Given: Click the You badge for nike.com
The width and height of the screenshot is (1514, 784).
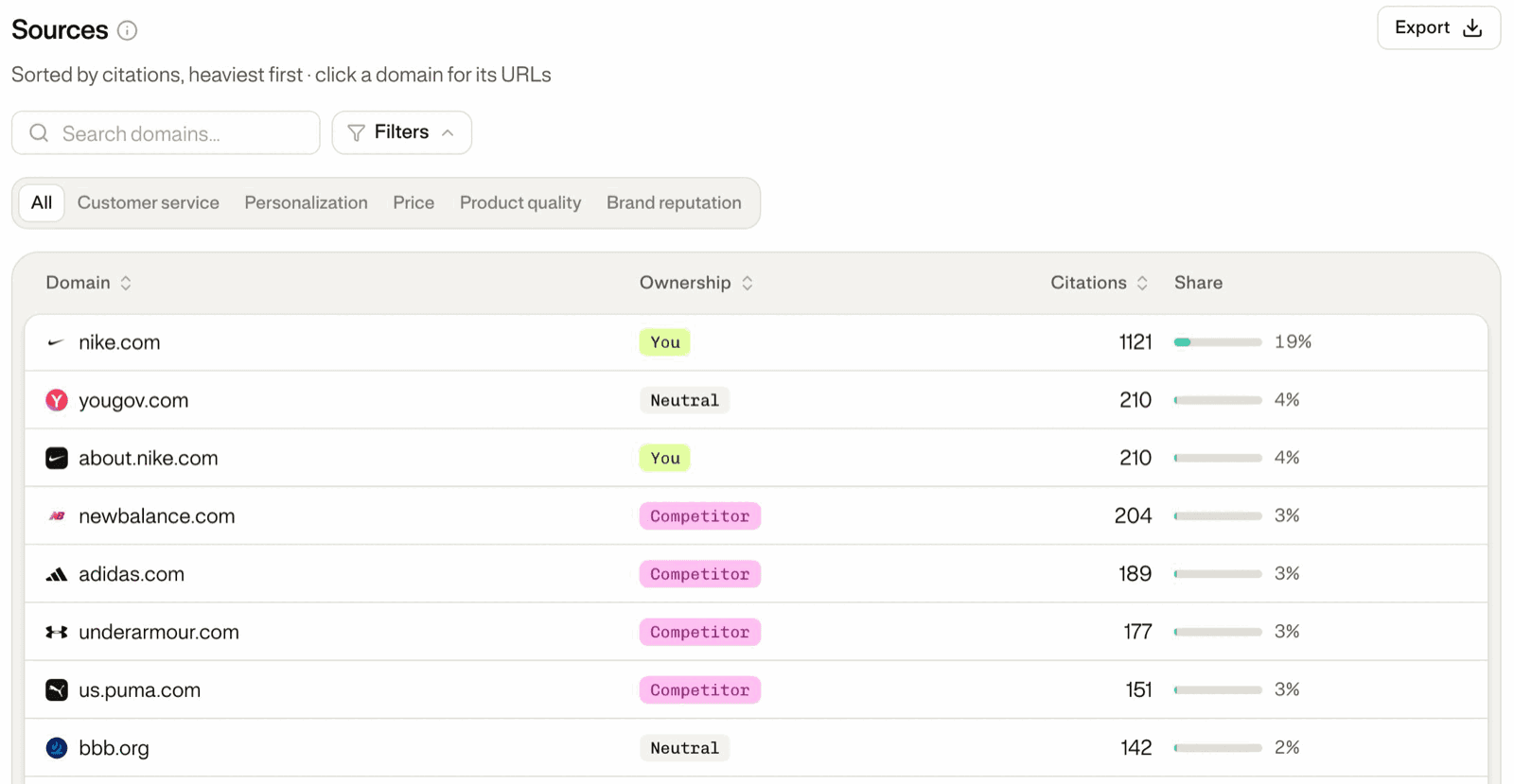Looking at the screenshot, I should 665,342.
